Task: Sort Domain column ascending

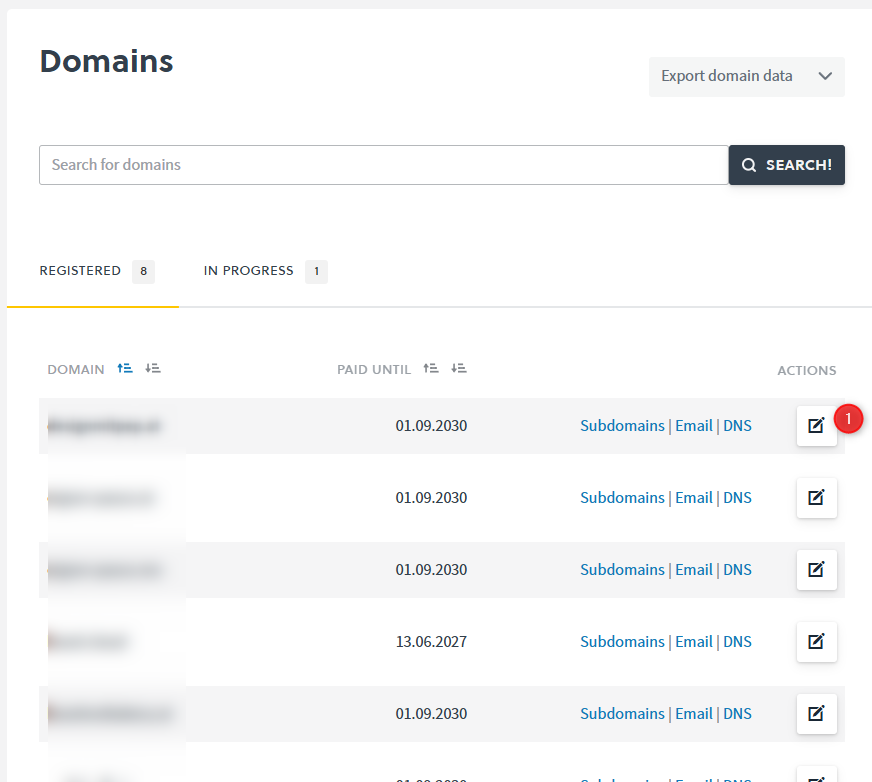Action: click(x=125, y=369)
